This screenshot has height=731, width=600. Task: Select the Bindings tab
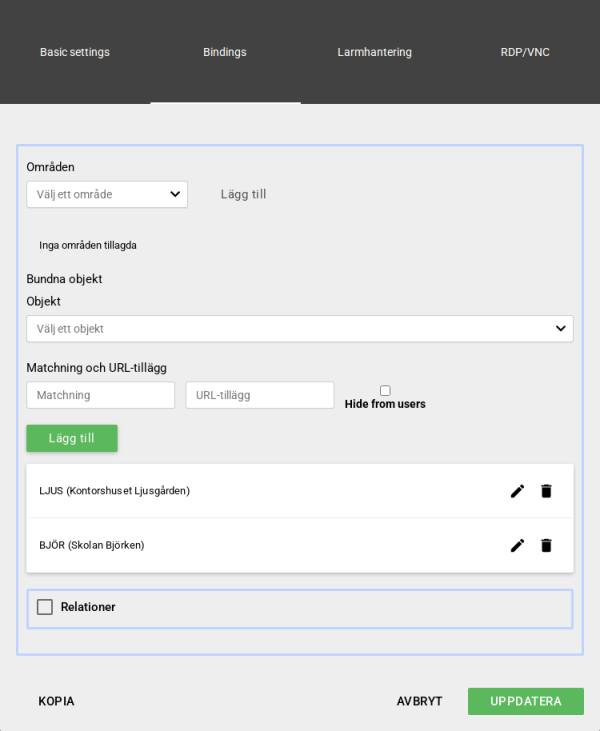pos(225,52)
